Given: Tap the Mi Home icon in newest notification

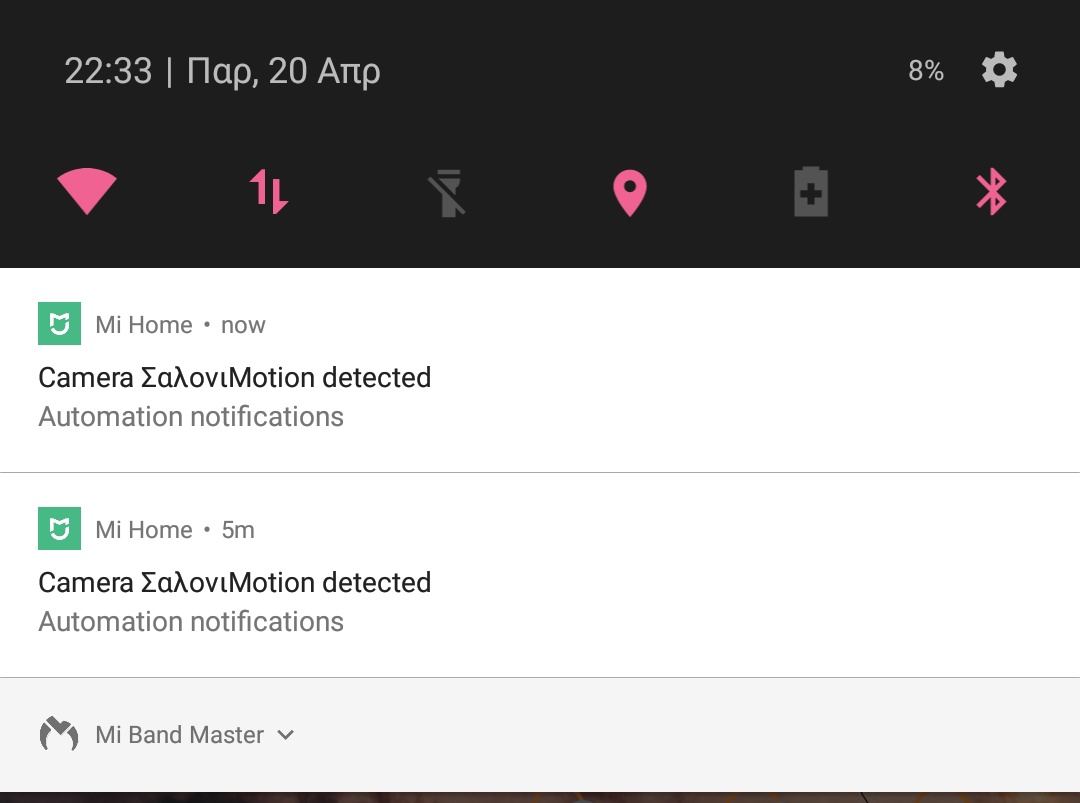Looking at the screenshot, I should coord(59,324).
